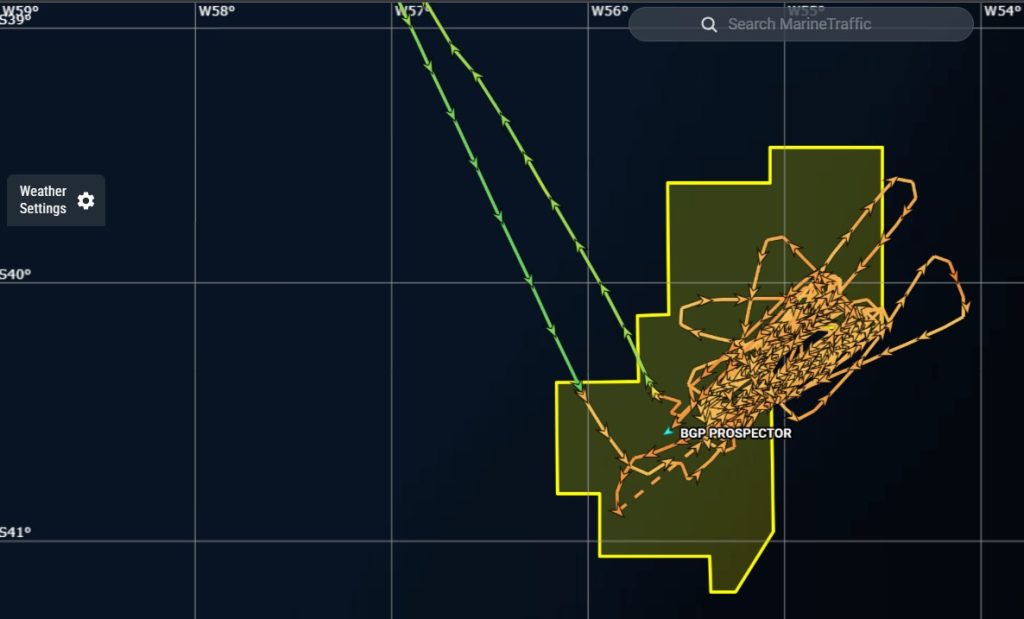
Task: Click the W57° longitude label
Action: pos(410,11)
